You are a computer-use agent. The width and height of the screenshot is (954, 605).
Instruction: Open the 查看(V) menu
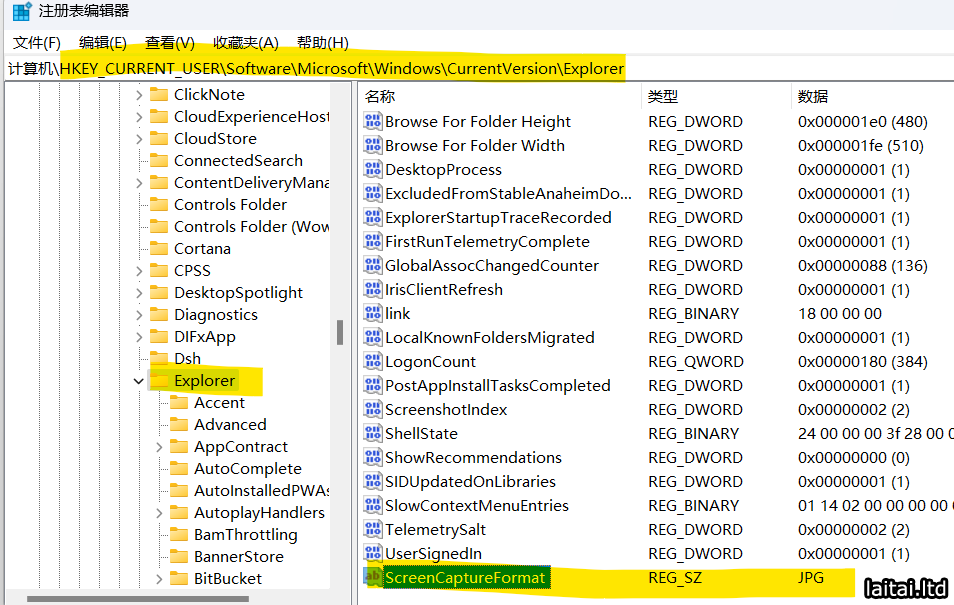point(170,42)
